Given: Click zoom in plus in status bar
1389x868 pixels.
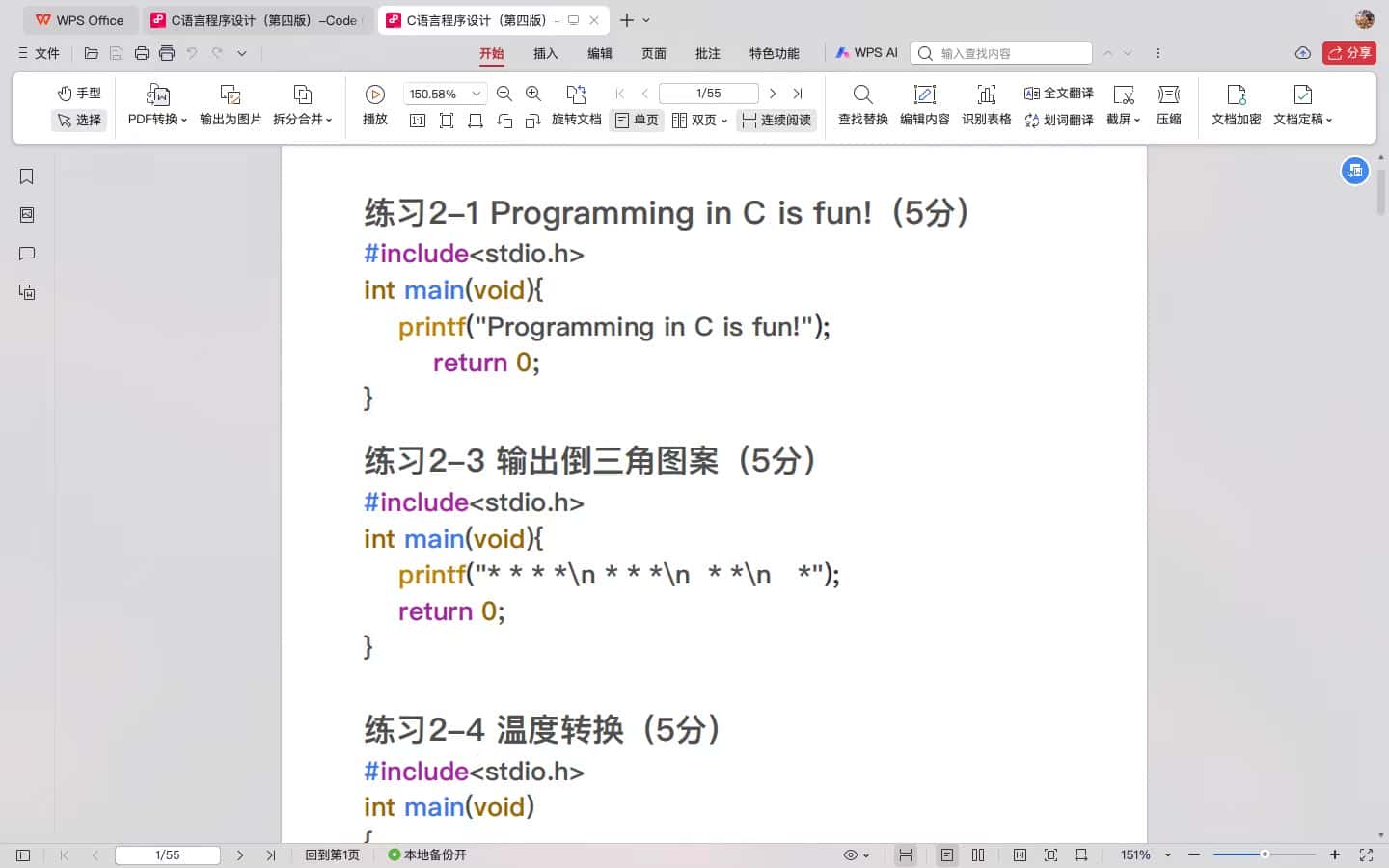Looking at the screenshot, I should tap(1335, 854).
